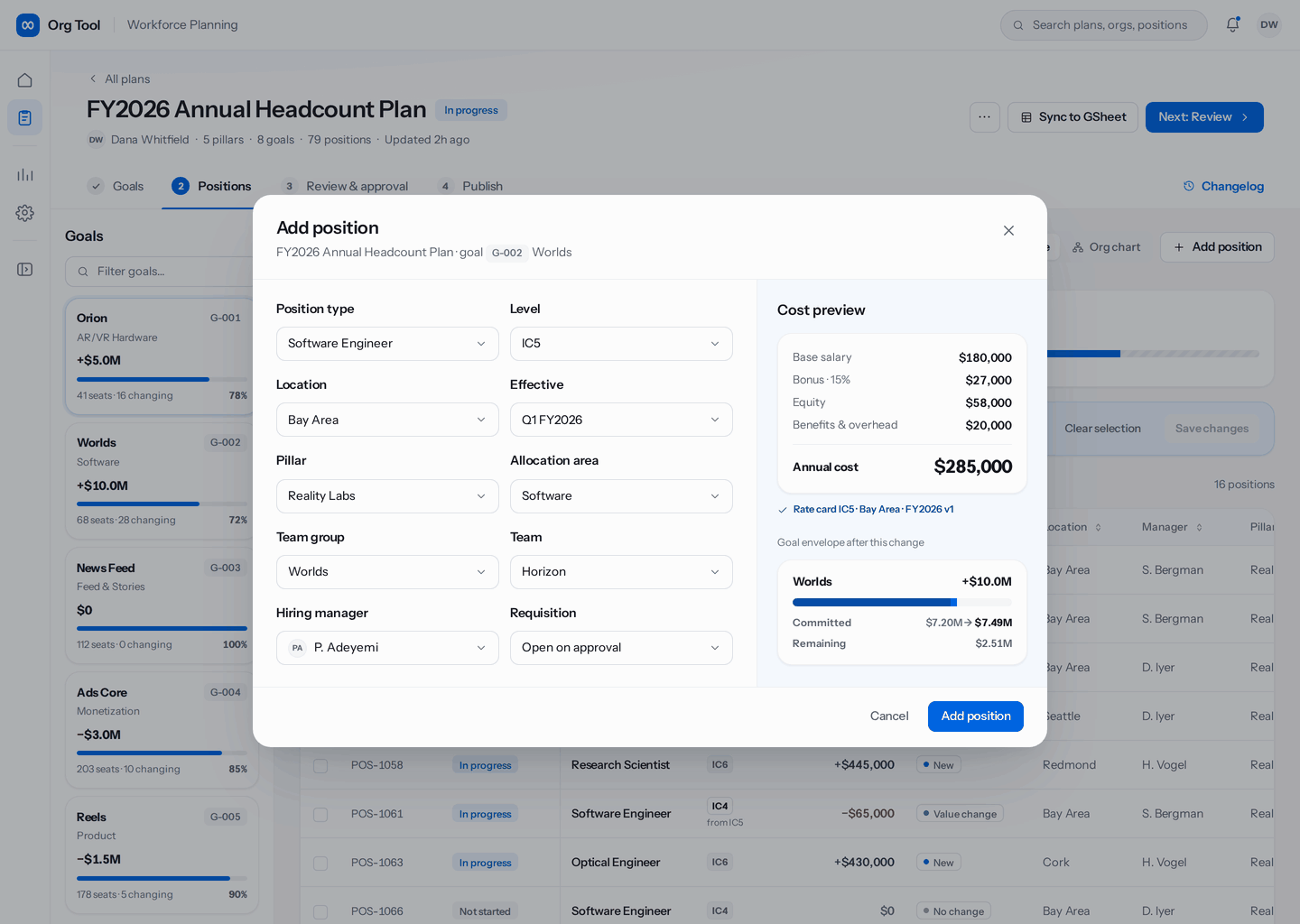The width and height of the screenshot is (1300, 924).
Task: Click the collapse panel icon in sidebar
Action: point(24,270)
